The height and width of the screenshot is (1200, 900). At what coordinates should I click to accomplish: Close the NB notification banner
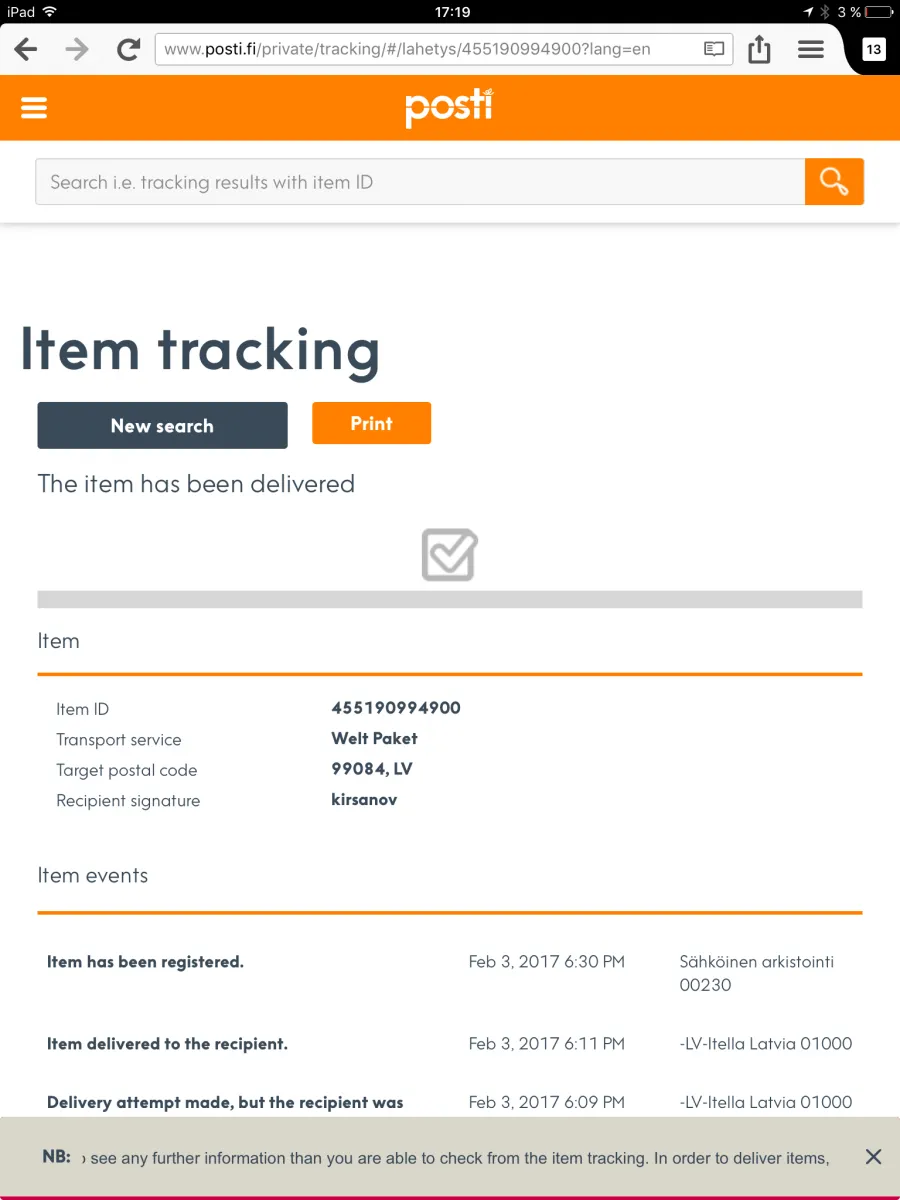coord(873,1157)
